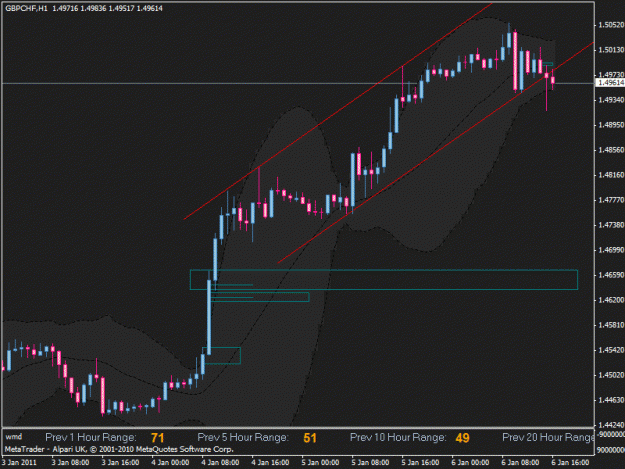
Task: Click the 3 Jan 2011 date label
Action: tap(20, 463)
